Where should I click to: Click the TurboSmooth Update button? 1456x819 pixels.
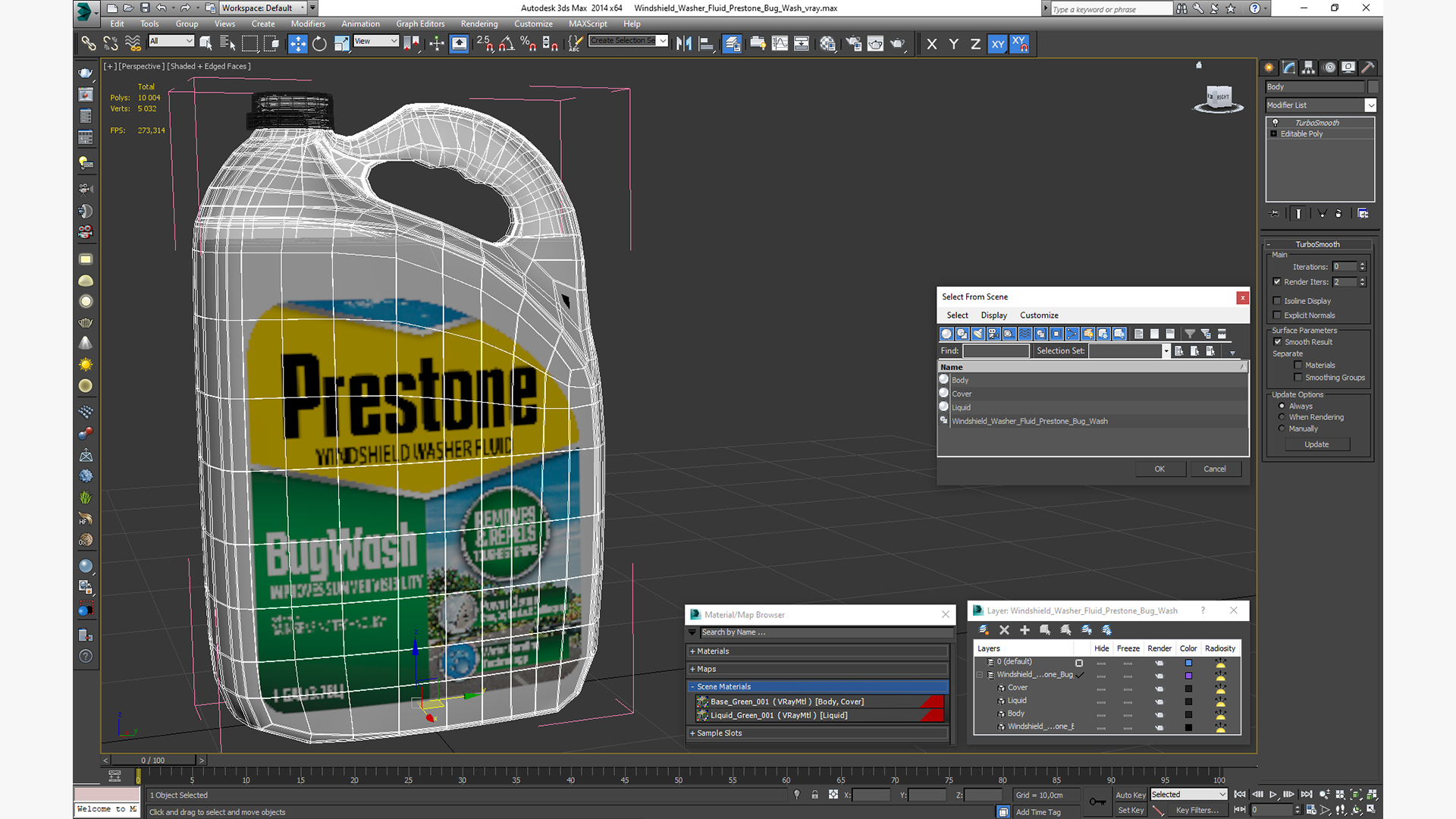click(1316, 444)
